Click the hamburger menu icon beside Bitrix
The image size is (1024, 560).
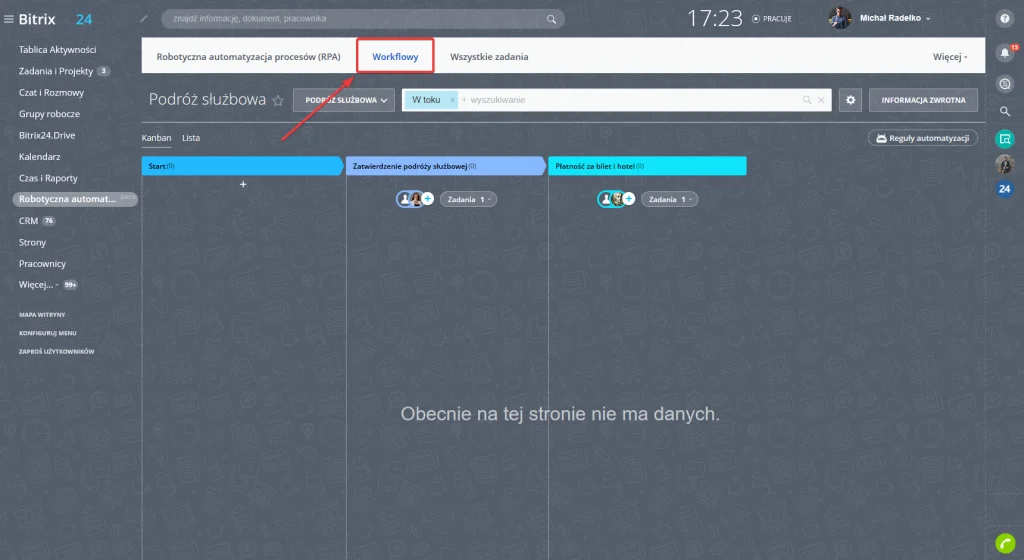pyautogui.click(x=9, y=19)
